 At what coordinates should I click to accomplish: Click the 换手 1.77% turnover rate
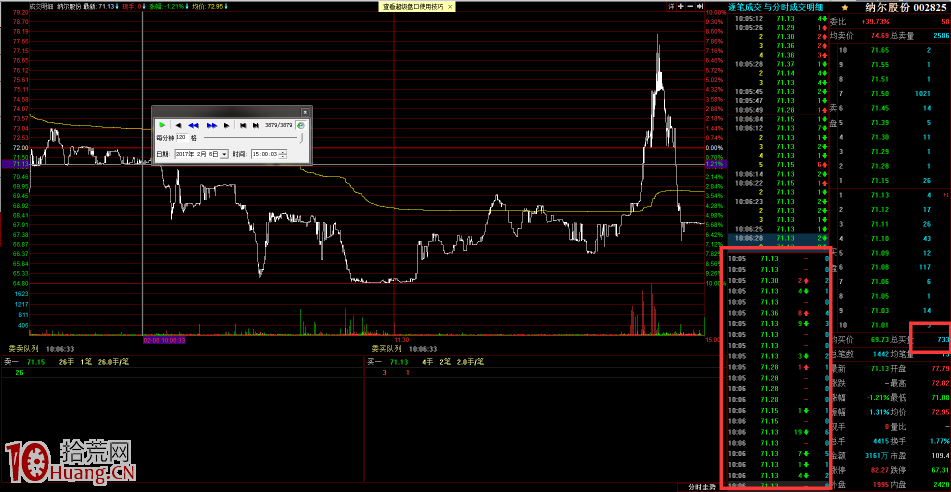tap(939, 439)
